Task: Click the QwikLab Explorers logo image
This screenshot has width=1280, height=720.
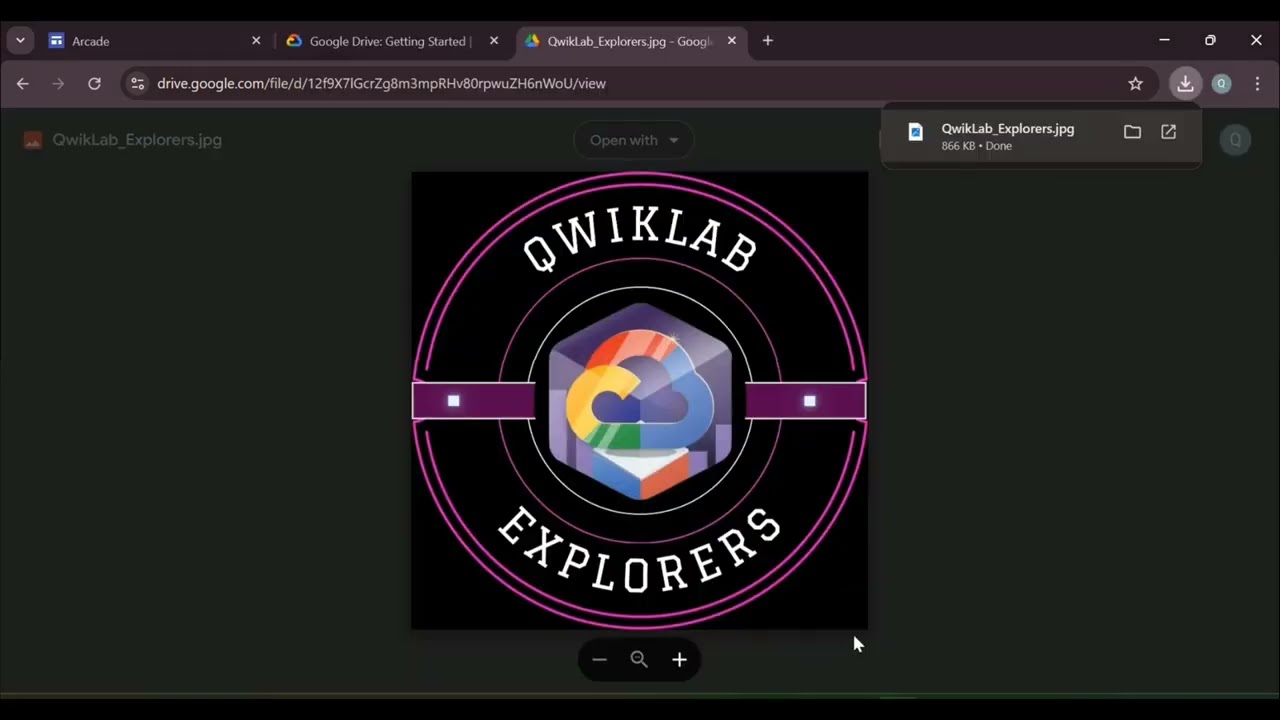Action: tap(640, 401)
